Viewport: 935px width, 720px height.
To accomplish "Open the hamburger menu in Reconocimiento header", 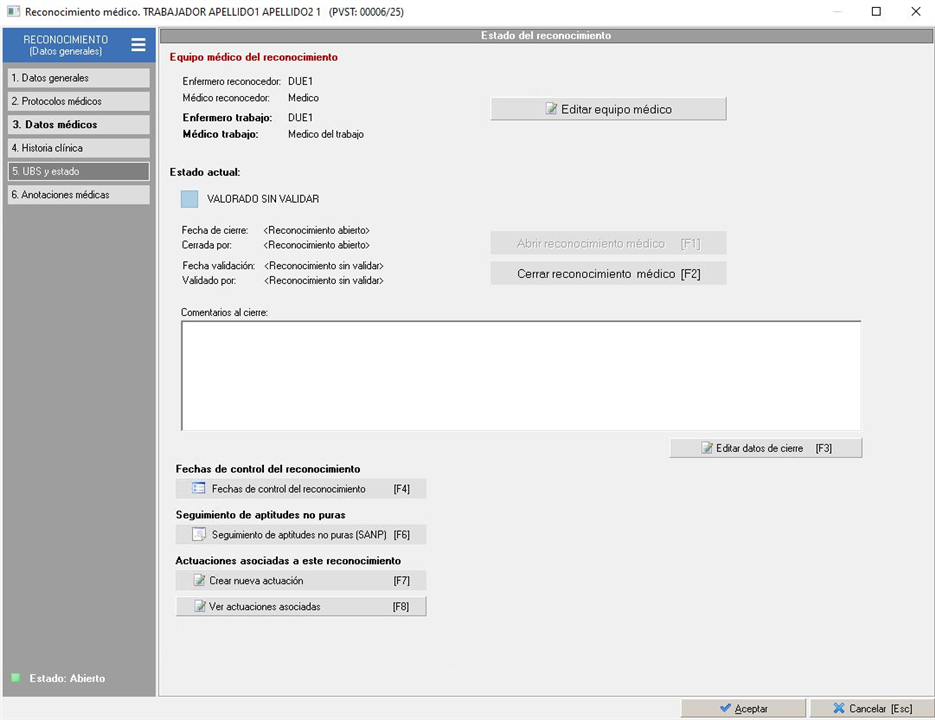I will point(138,44).
